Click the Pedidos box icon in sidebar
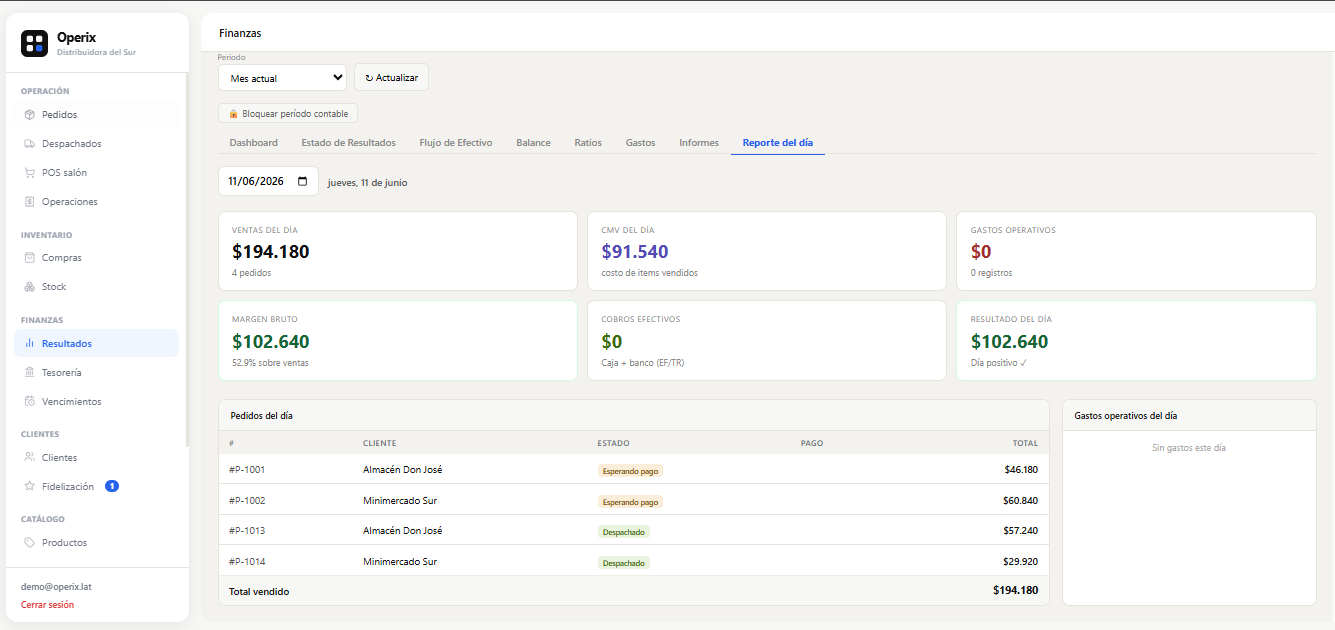1335x630 pixels. [x=30, y=115]
